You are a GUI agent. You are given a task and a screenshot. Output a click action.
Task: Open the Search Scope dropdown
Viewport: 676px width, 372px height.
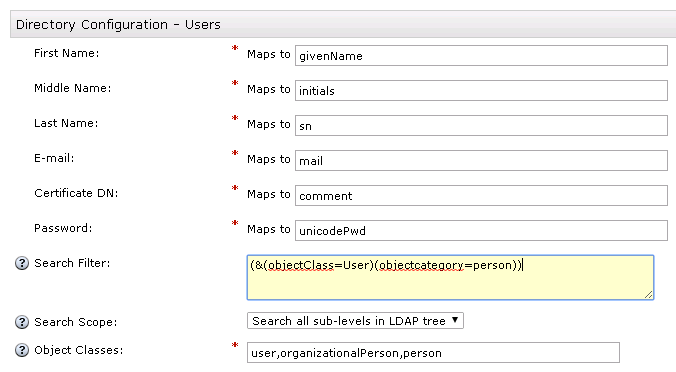pos(355,321)
